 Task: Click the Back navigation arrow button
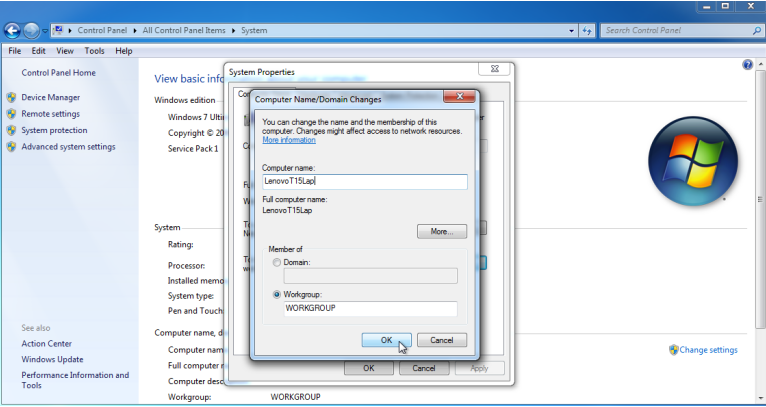tap(13, 31)
